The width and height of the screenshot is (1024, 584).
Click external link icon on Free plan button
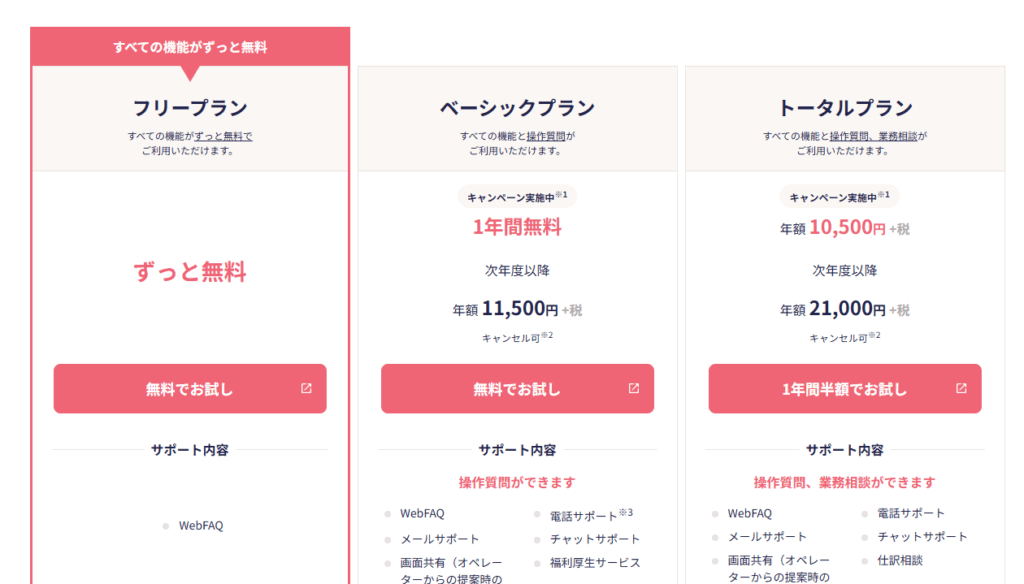[x=306, y=389]
